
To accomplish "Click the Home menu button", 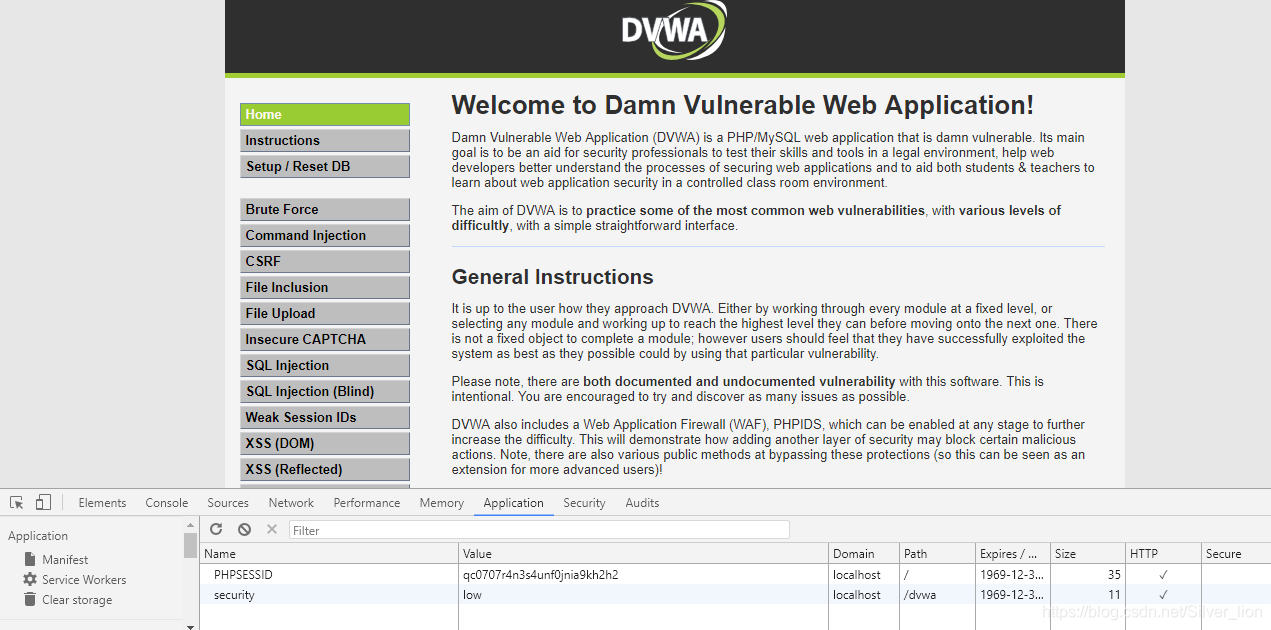I will coord(325,114).
